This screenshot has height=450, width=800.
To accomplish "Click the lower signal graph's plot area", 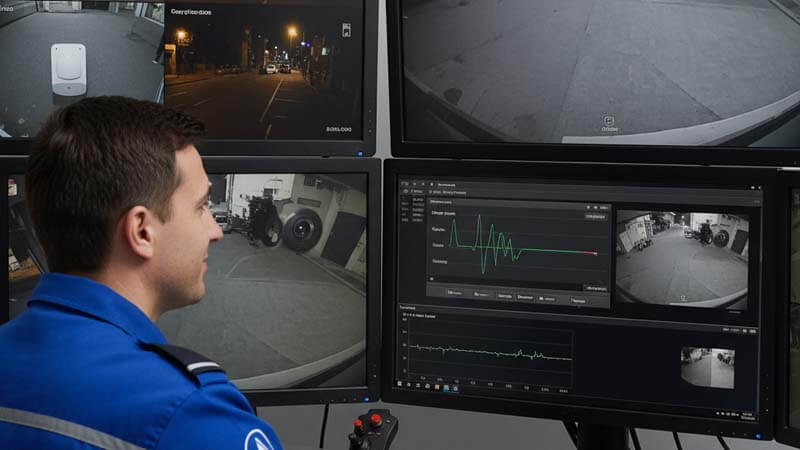I will (x=490, y=351).
